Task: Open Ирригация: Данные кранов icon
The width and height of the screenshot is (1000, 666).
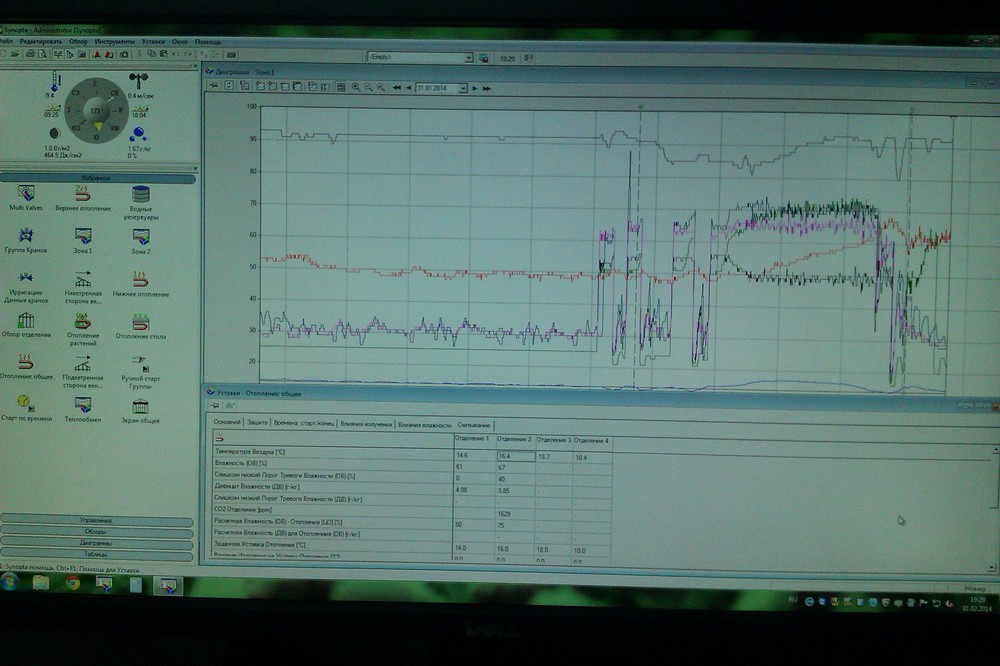Action: (x=26, y=287)
